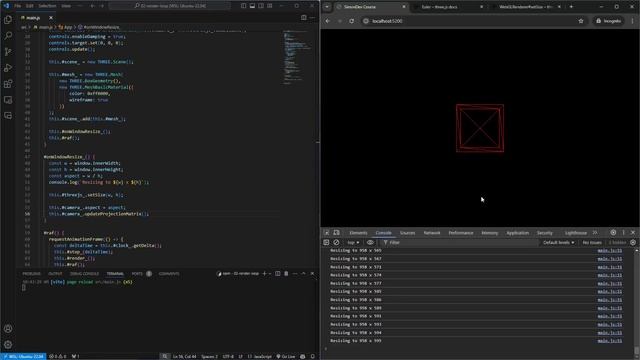Switch to the Output panel tab

point(55,273)
